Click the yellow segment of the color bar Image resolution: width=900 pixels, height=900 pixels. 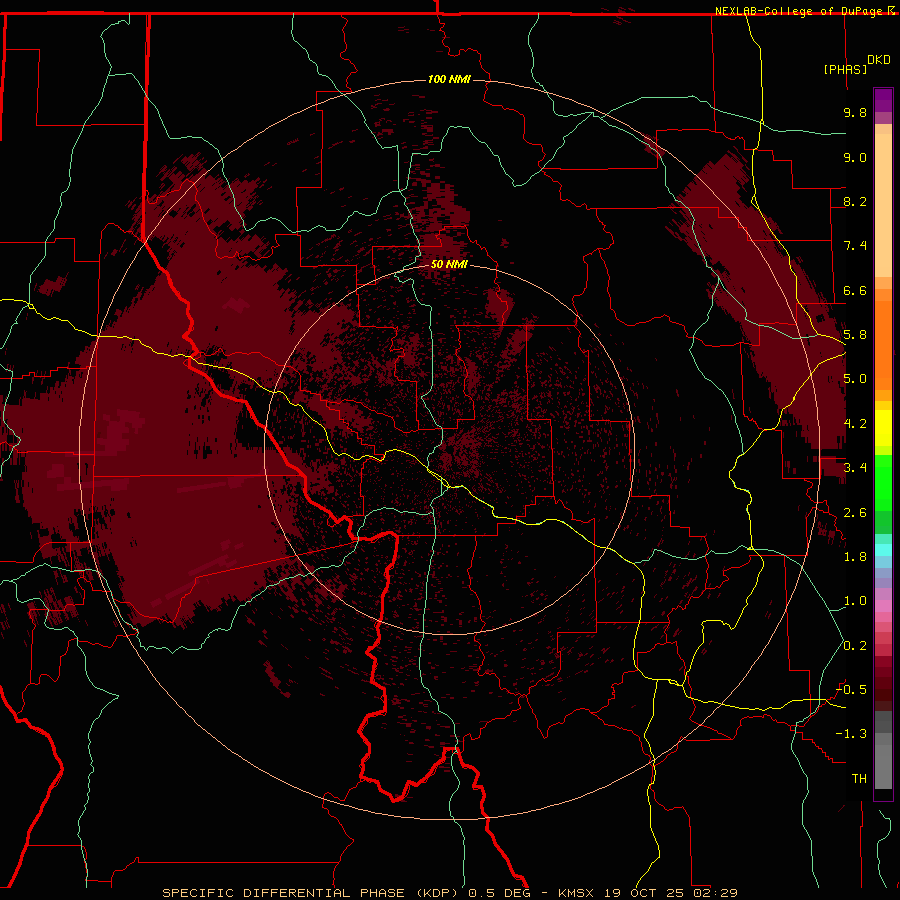(883, 428)
